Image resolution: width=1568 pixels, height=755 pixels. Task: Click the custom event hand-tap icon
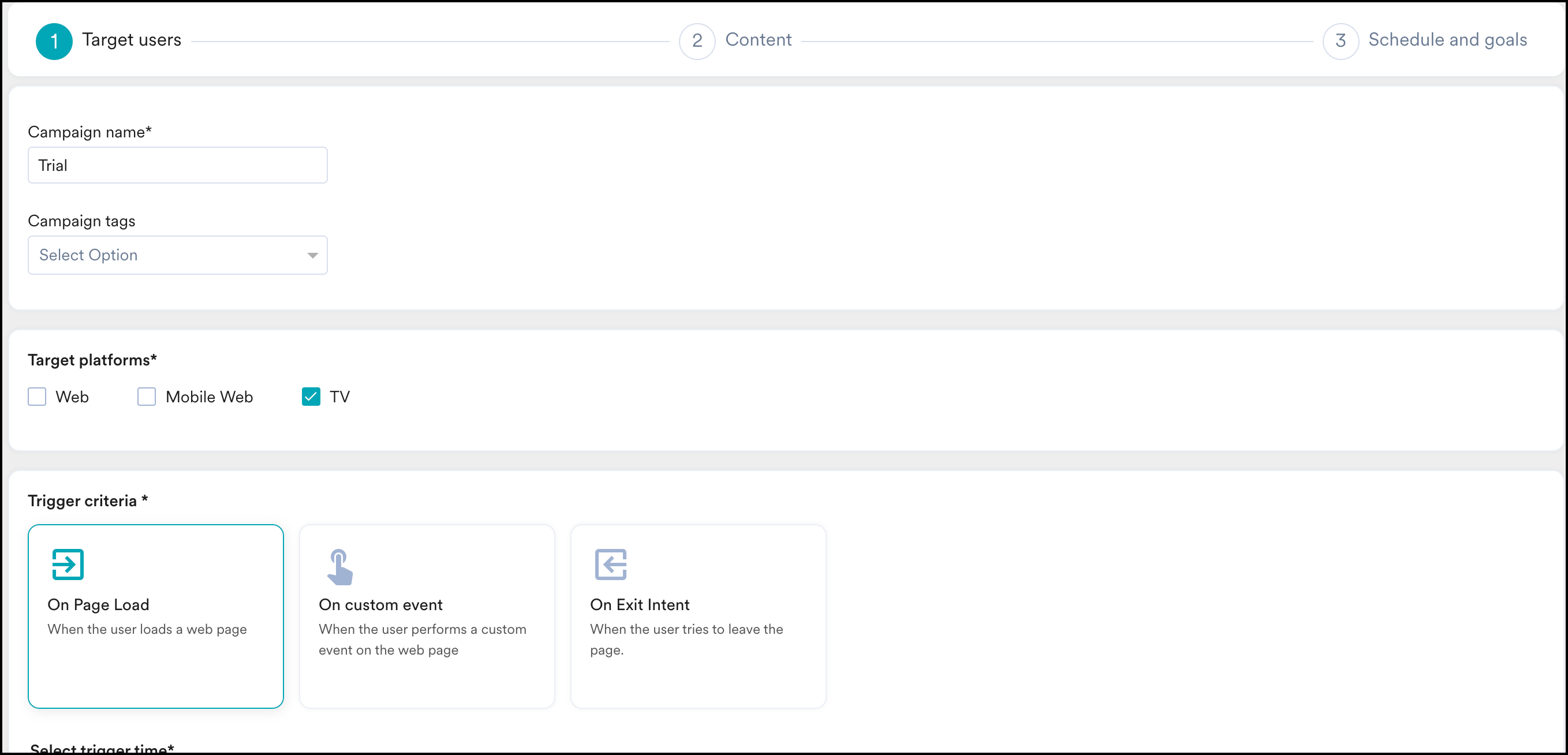tap(339, 566)
